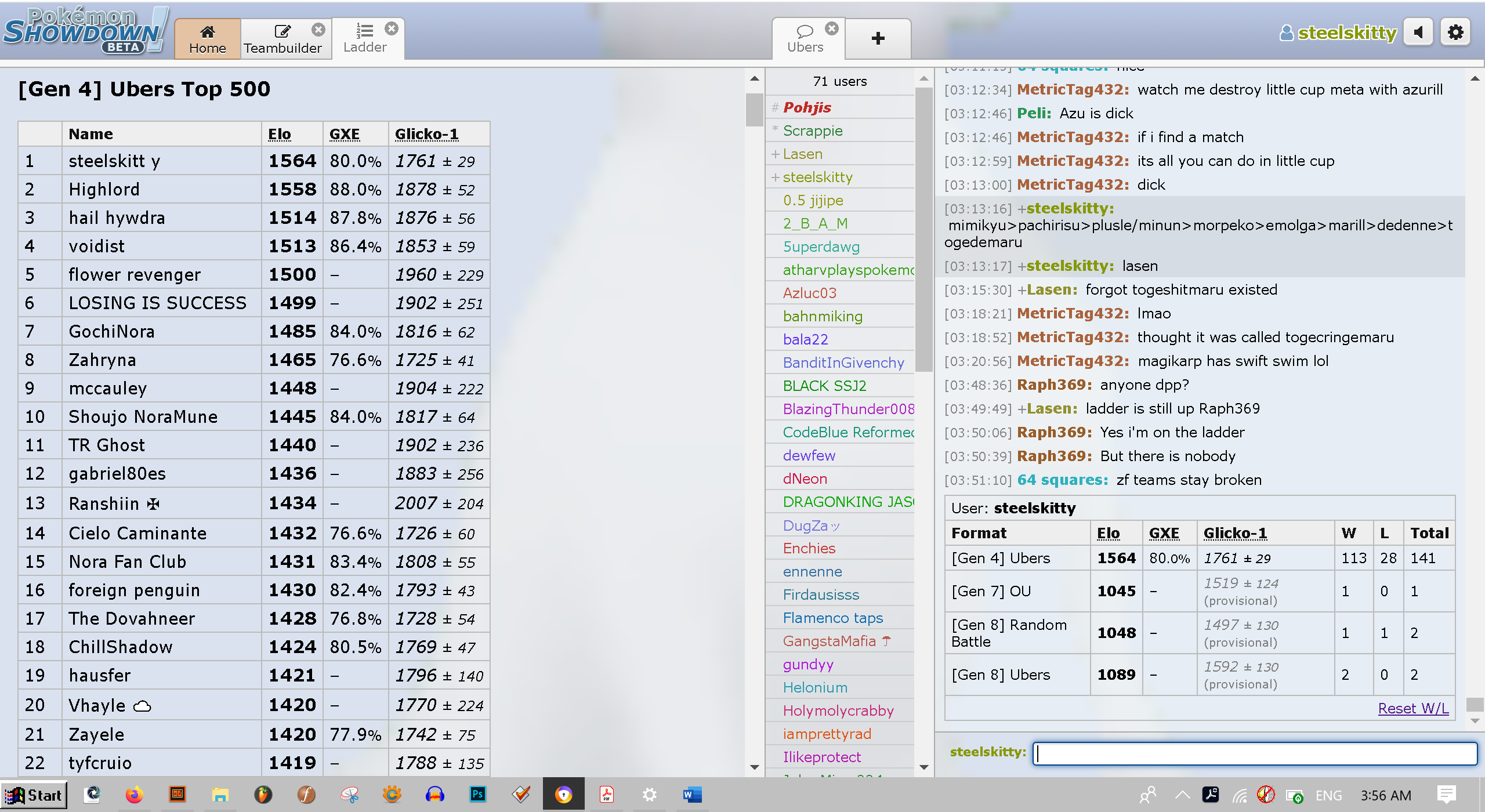
Task: Click the user list scrollbar thumb
Action: tap(923, 229)
